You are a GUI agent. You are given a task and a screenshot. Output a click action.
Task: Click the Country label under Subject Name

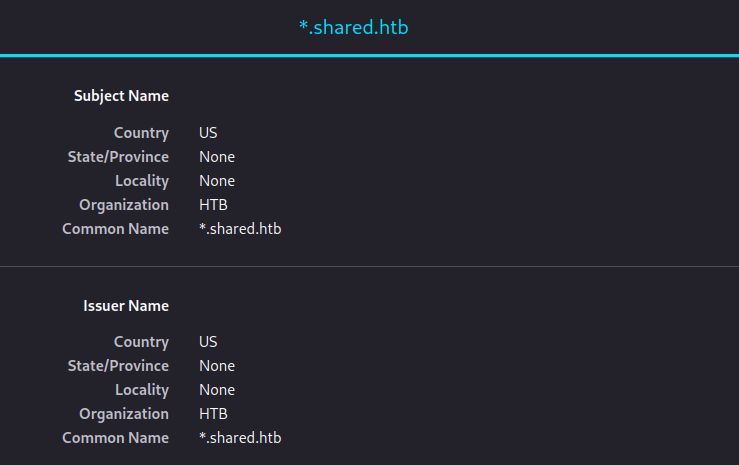[141, 132]
